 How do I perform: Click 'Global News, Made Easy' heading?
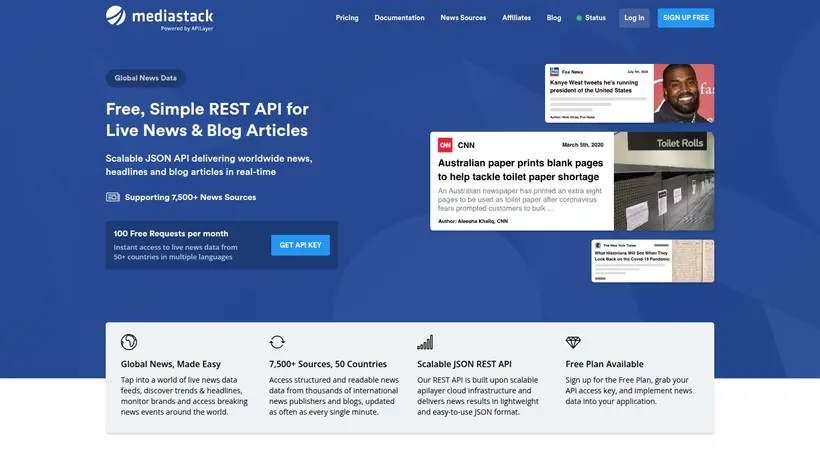tap(170, 364)
